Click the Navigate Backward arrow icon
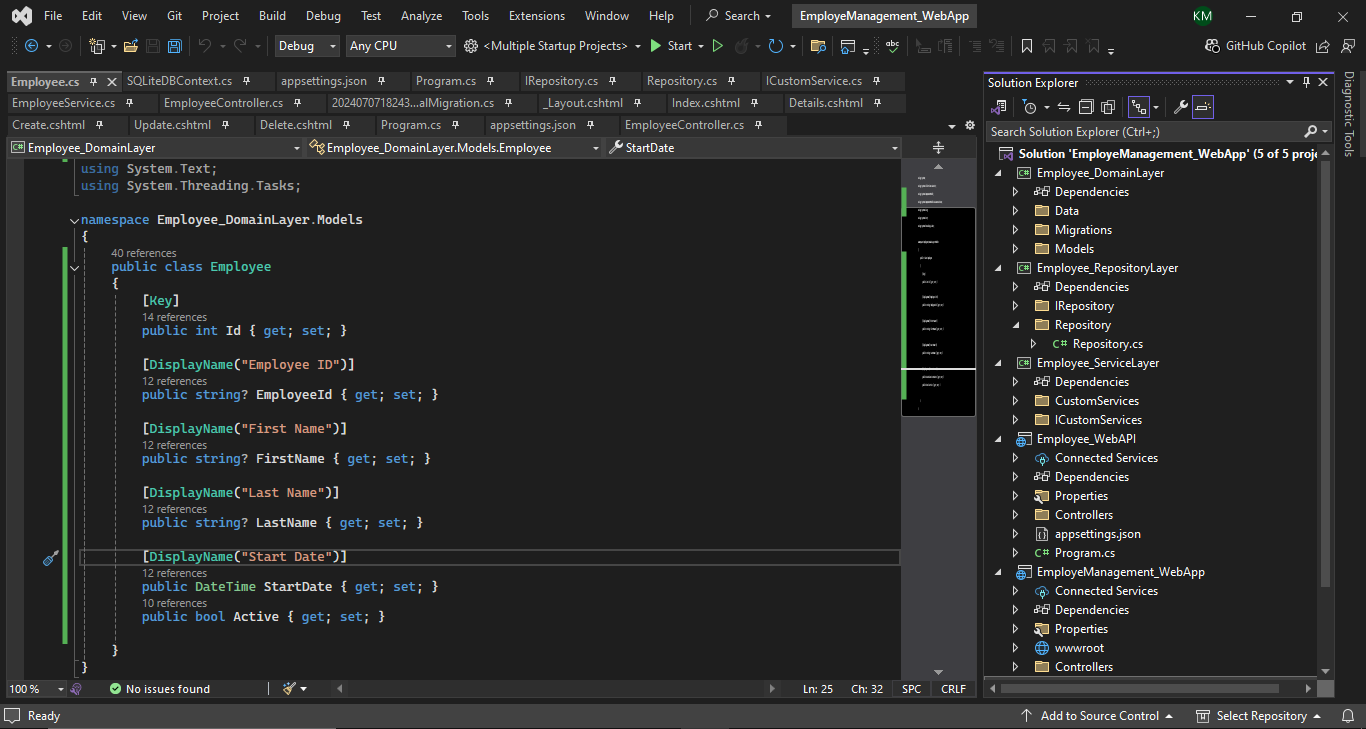 (x=30, y=45)
